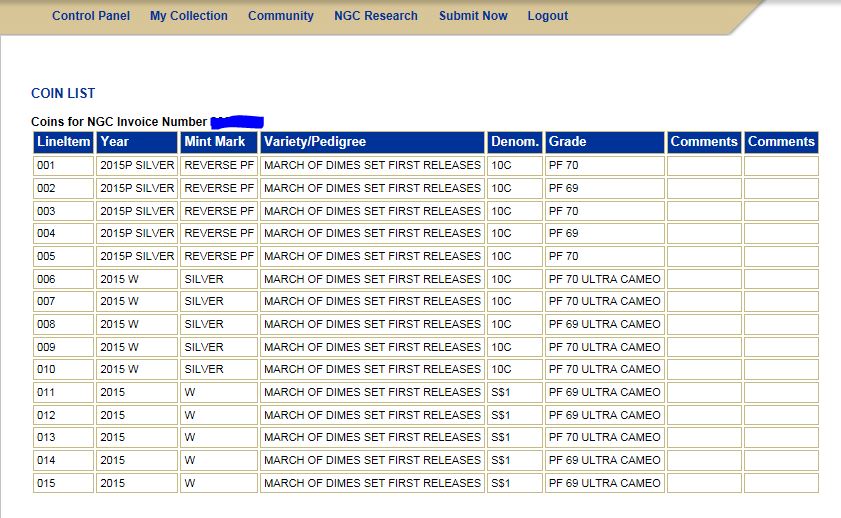Click the grade cell in row 008
Image resolution: width=841 pixels, height=518 pixels.
tap(604, 324)
